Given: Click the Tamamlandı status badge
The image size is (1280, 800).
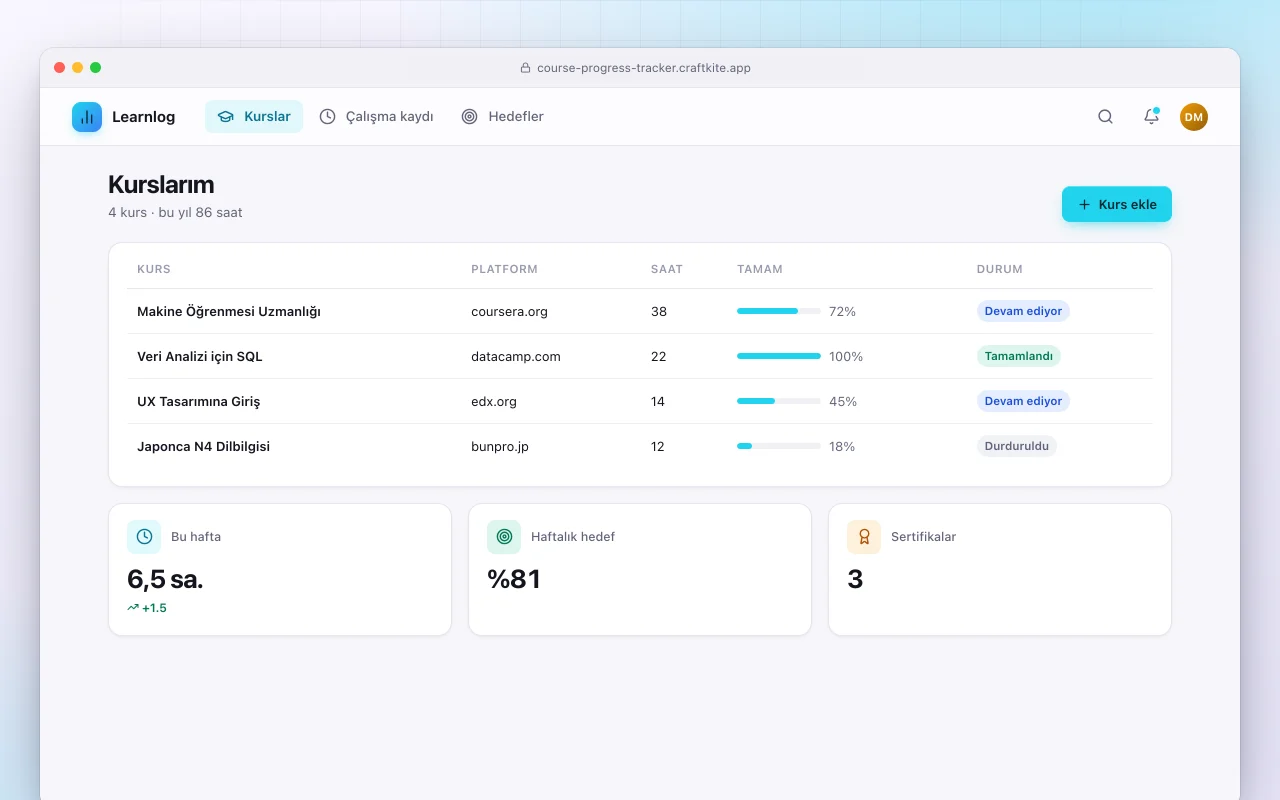Looking at the screenshot, I should [1019, 356].
